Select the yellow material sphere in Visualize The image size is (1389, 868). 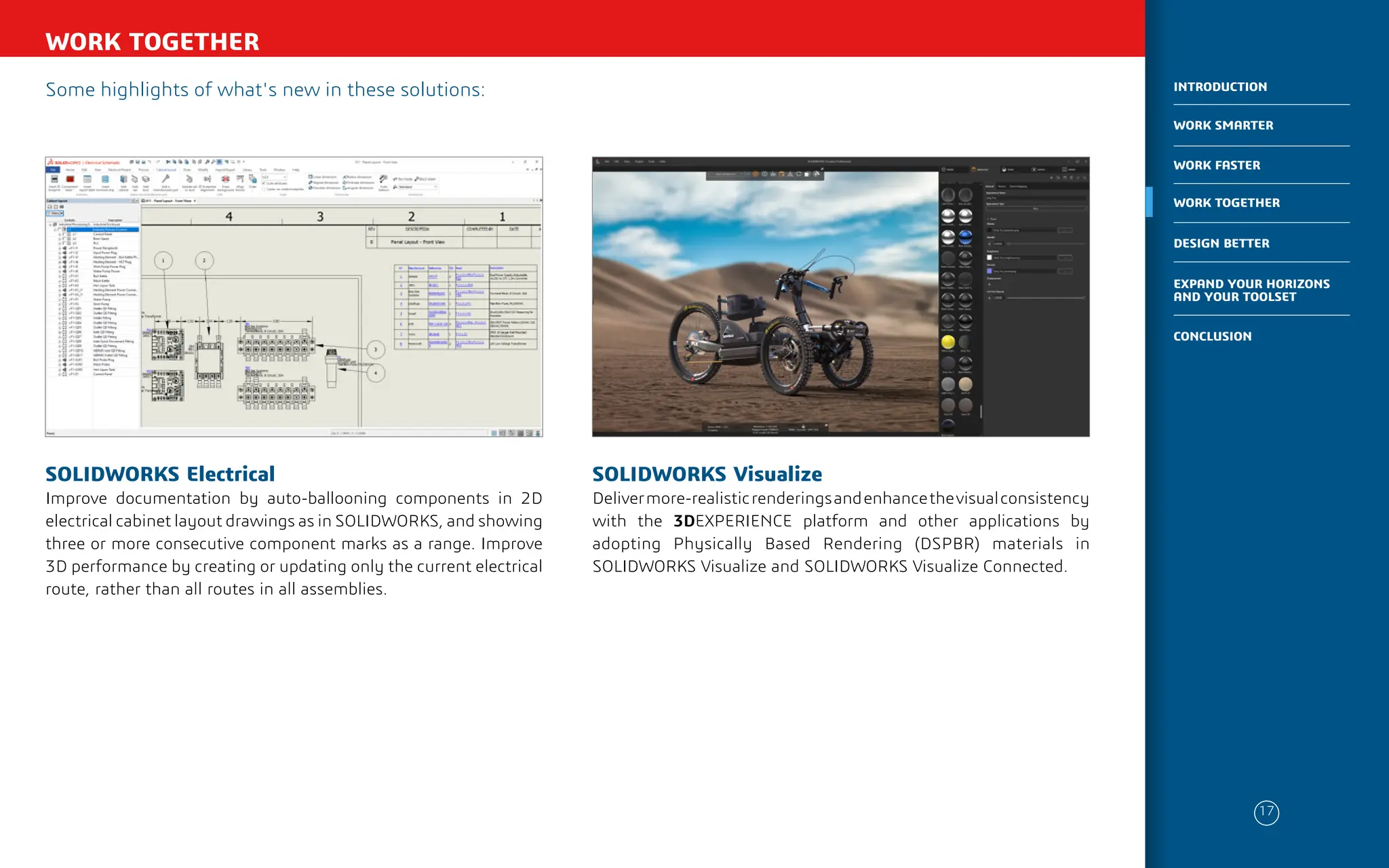(x=948, y=342)
